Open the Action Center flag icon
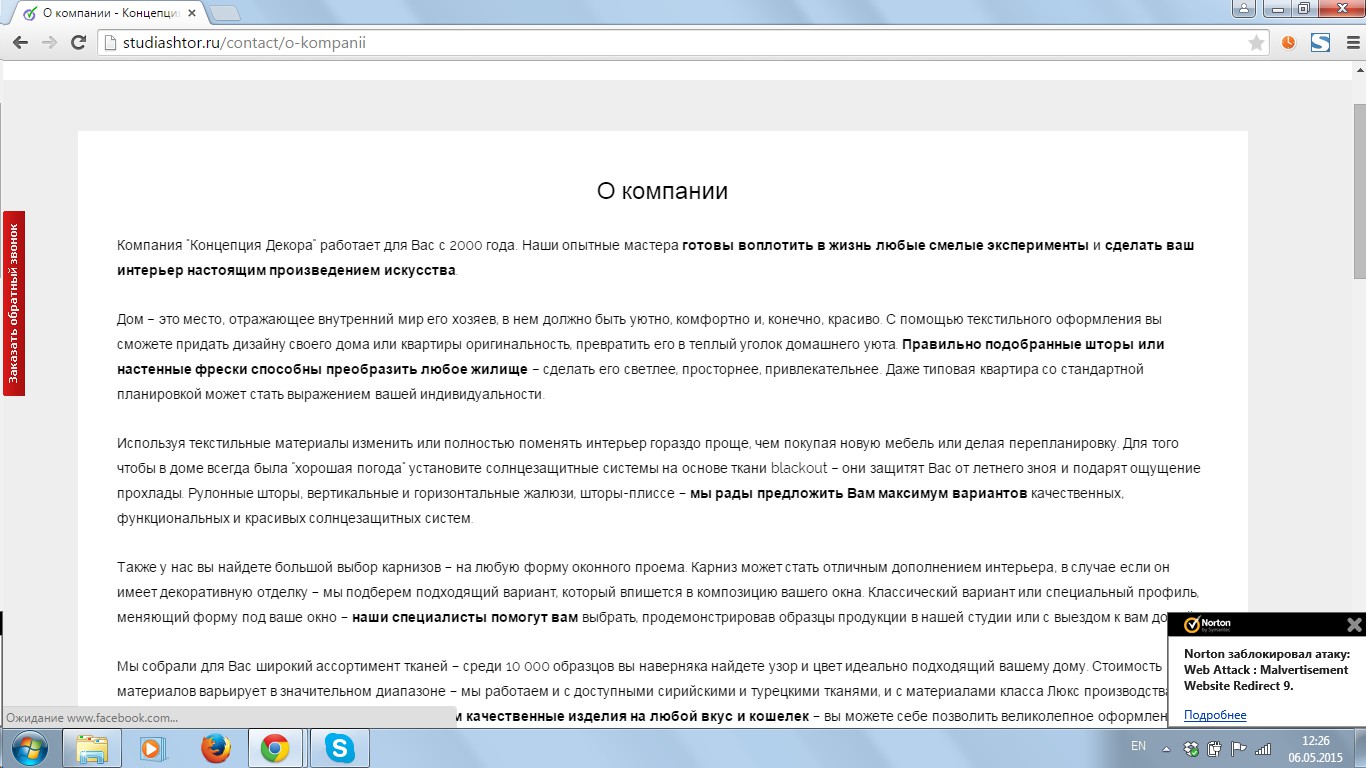 click(1238, 748)
